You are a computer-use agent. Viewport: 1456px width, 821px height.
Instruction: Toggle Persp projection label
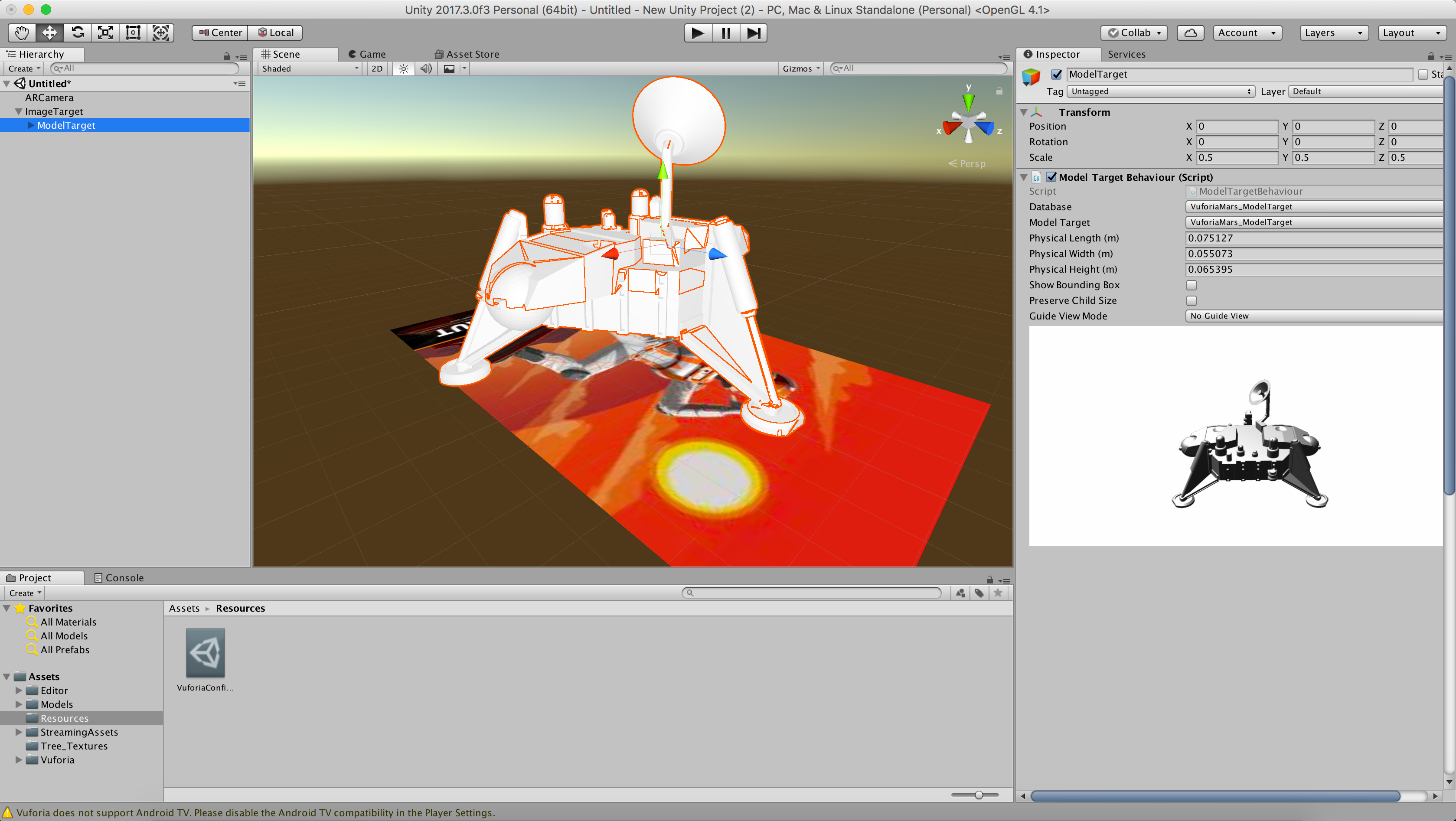tap(967, 163)
